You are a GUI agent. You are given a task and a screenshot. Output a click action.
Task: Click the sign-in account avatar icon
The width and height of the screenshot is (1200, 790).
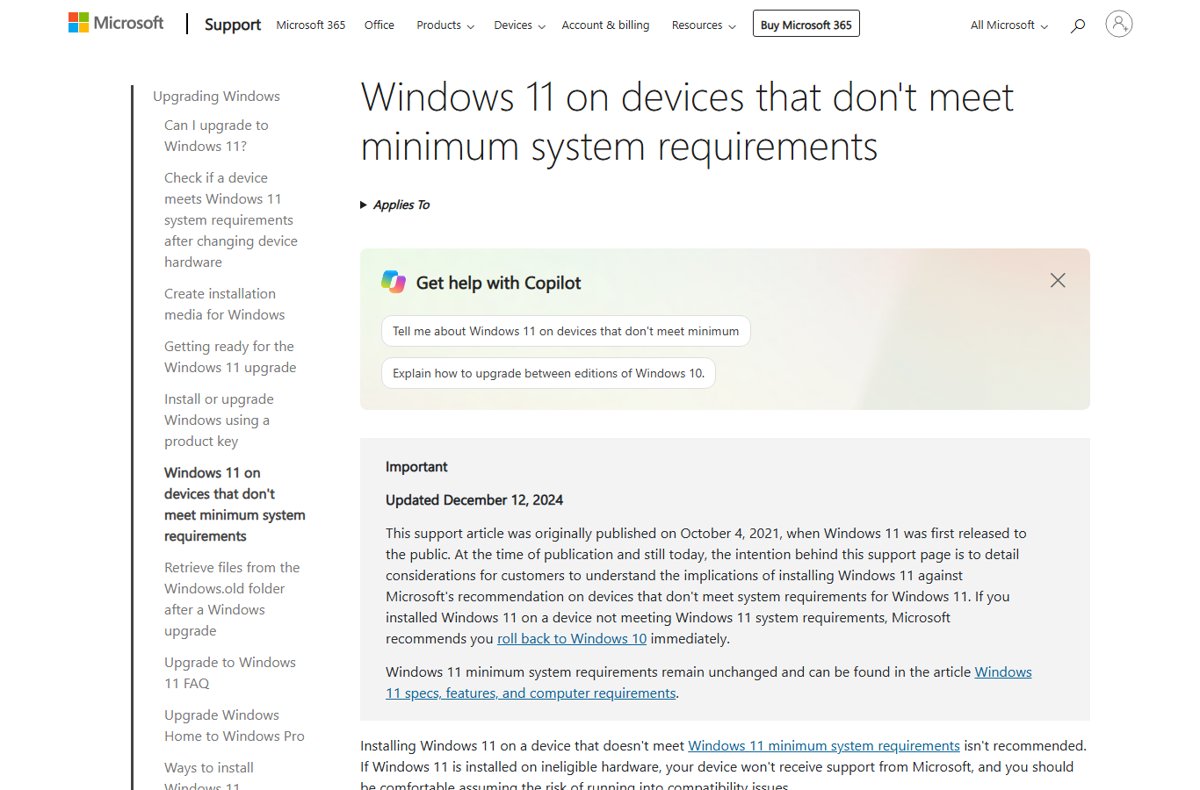[1119, 24]
